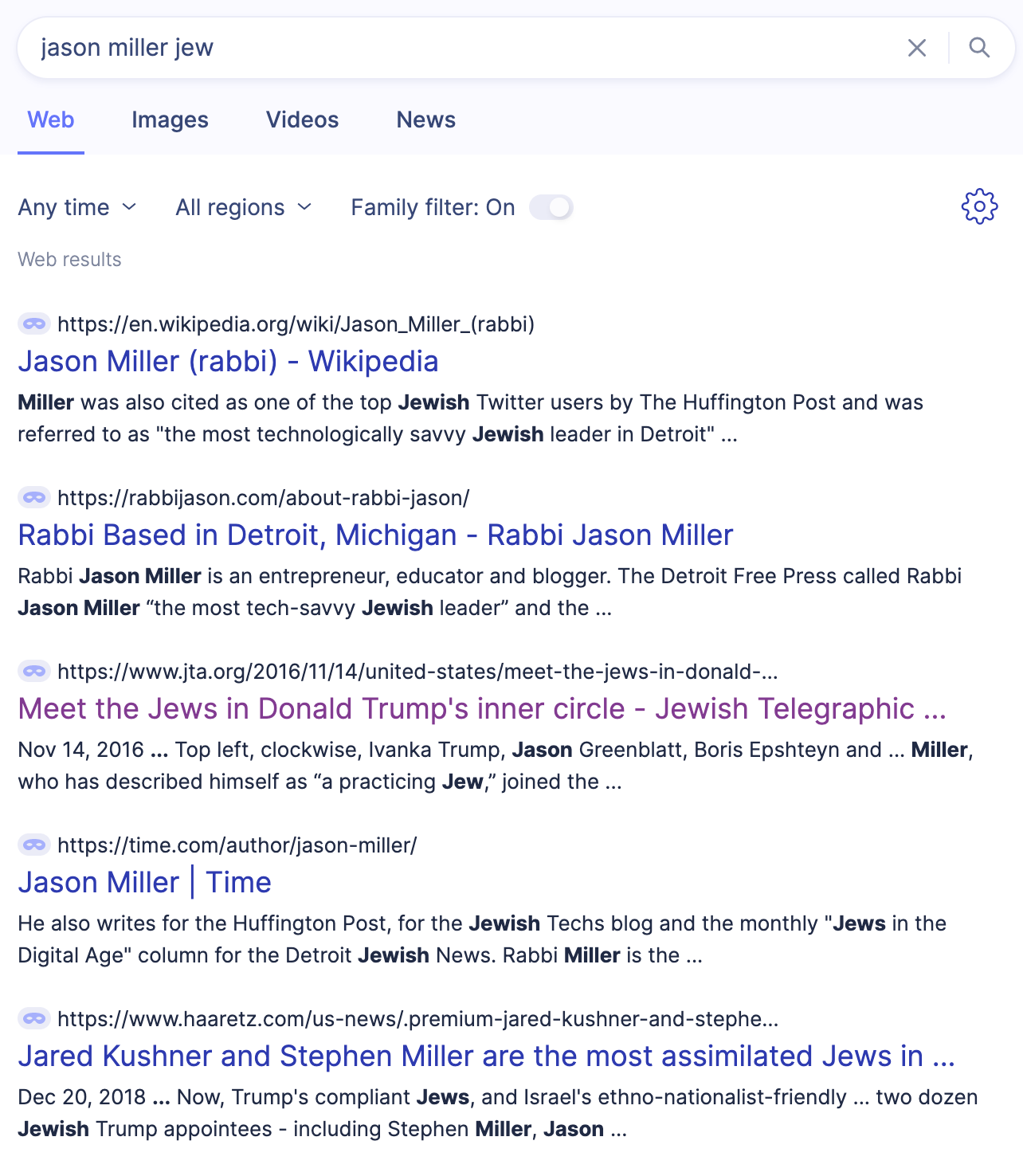Viewport: 1023px width, 1176px height.
Task: Click into the search input field
Action: pyautogui.click(x=462, y=48)
